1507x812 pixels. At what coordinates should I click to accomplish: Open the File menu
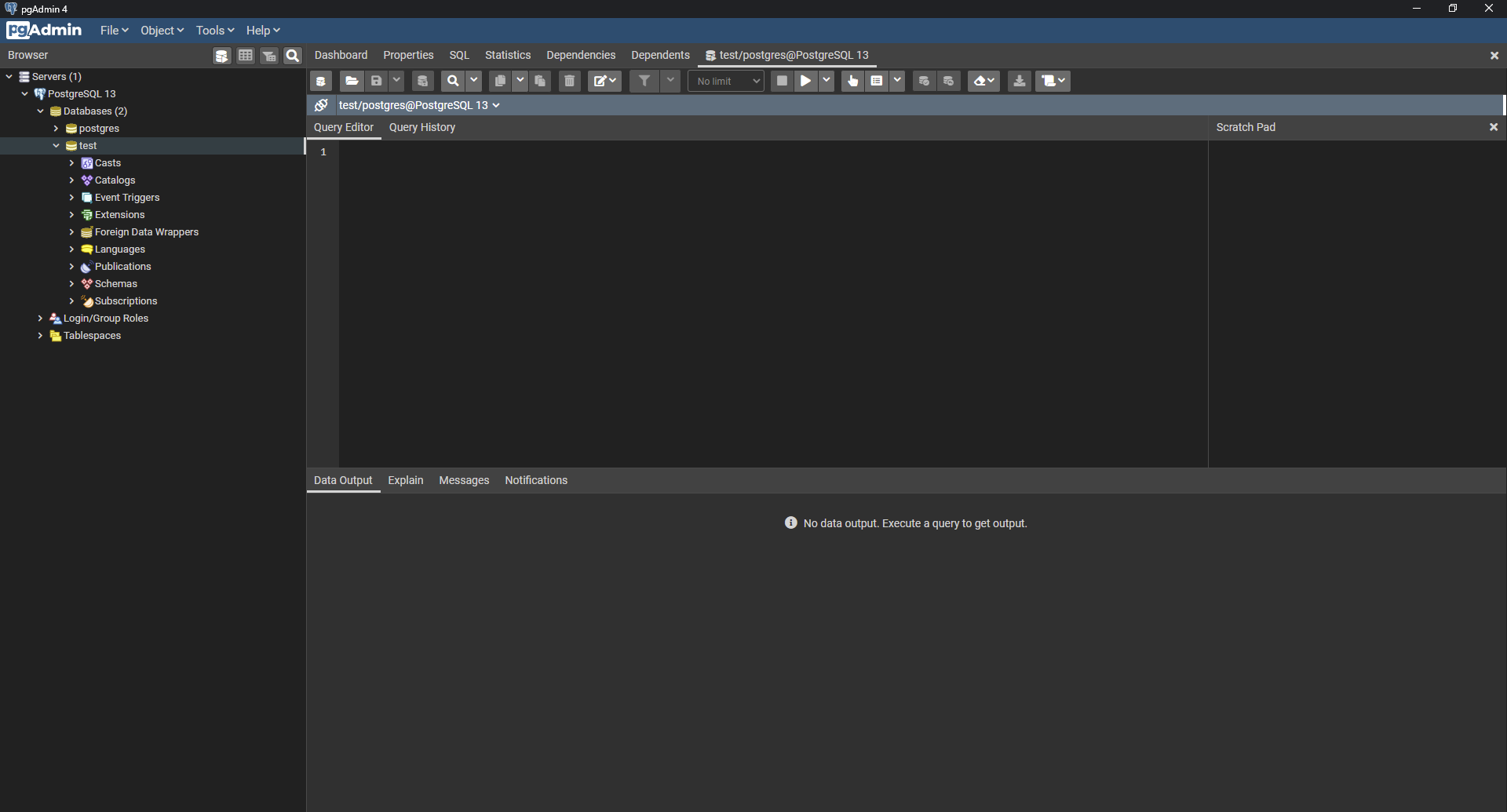click(114, 31)
